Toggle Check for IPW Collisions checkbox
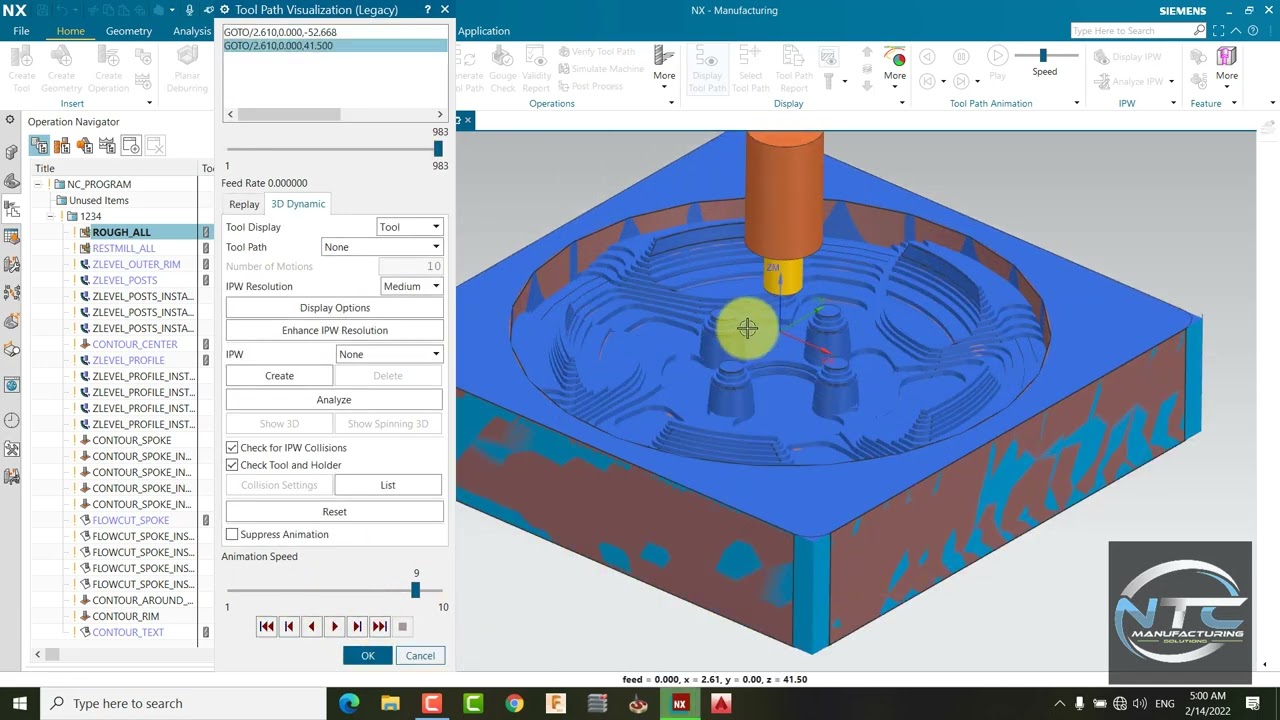Image resolution: width=1280 pixels, height=720 pixels. pyautogui.click(x=232, y=448)
